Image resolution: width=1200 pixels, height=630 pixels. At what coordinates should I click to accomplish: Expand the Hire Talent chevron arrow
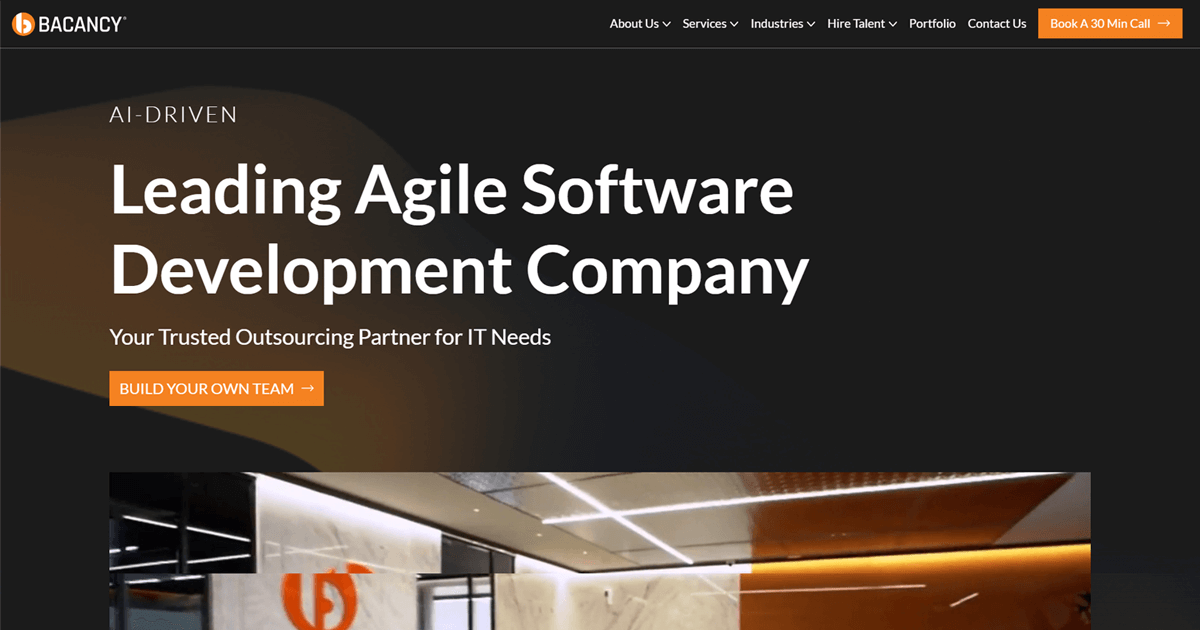pos(892,24)
